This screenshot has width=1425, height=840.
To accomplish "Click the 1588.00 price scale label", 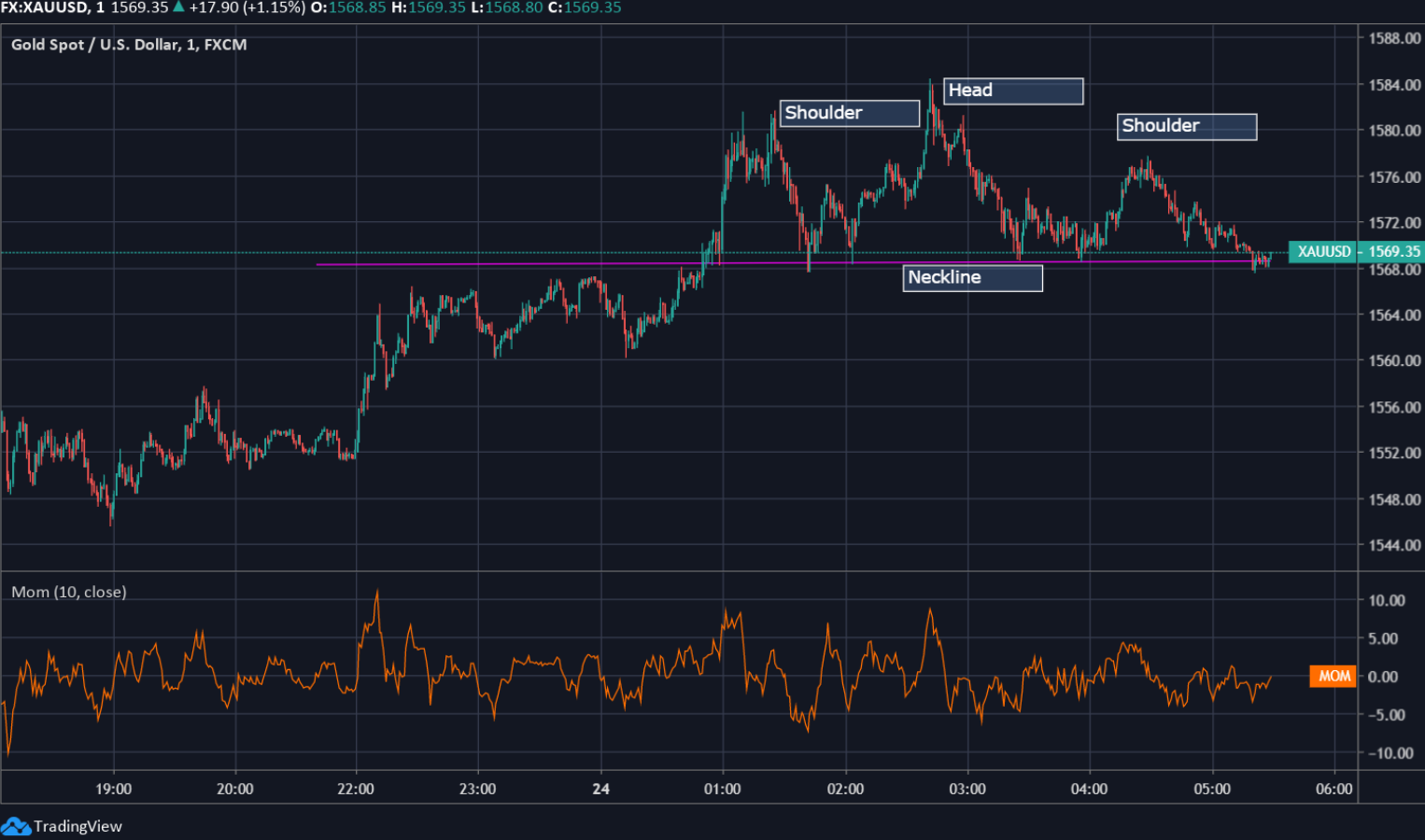I will [x=1394, y=38].
